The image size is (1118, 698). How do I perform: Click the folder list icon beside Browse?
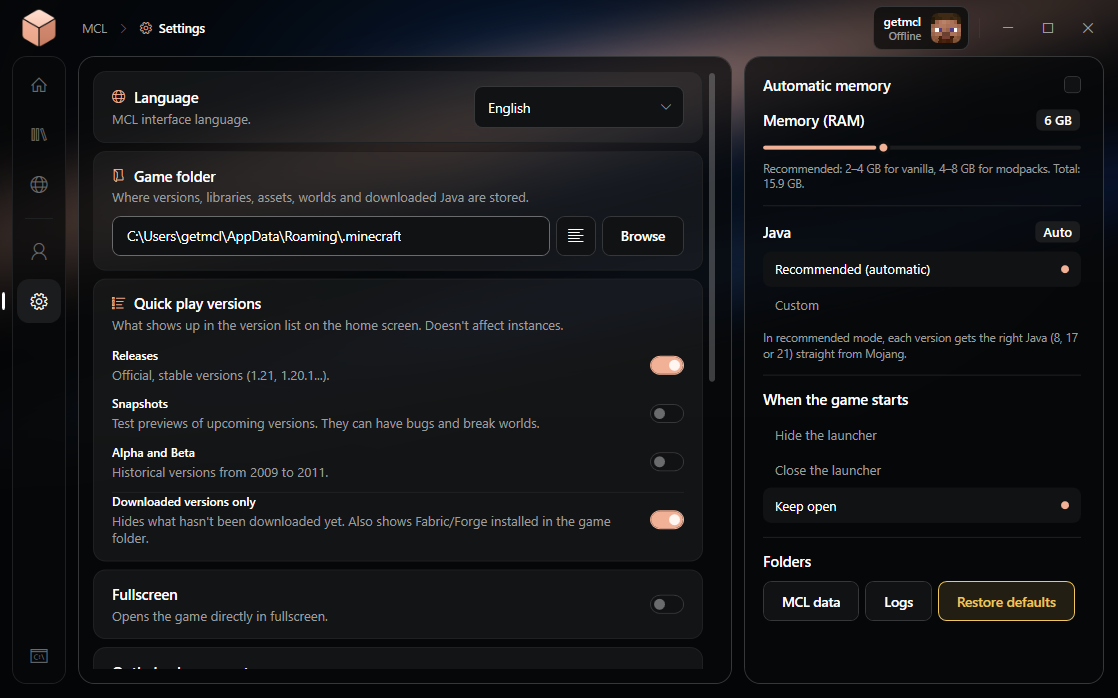pyautogui.click(x=575, y=236)
